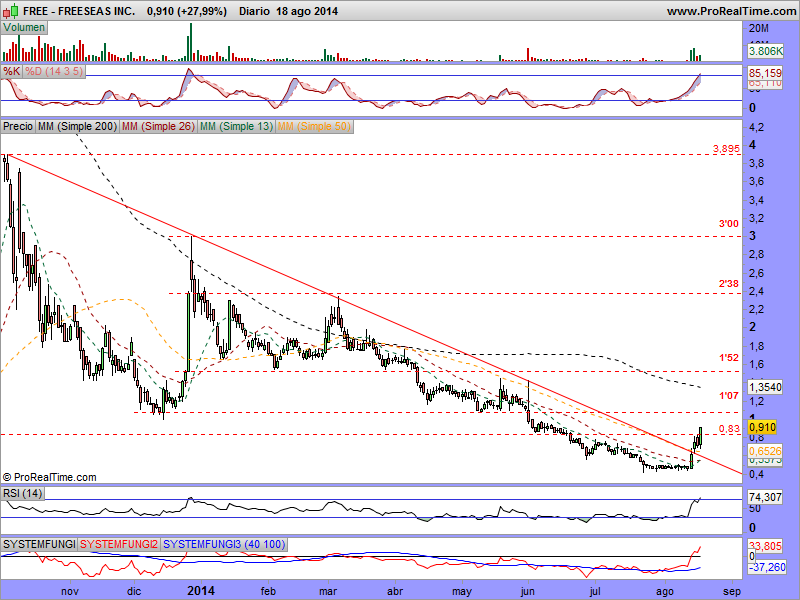The image size is (800, 600).
Task: Click the 3,895 resistance level label
Action: click(726, 149)
